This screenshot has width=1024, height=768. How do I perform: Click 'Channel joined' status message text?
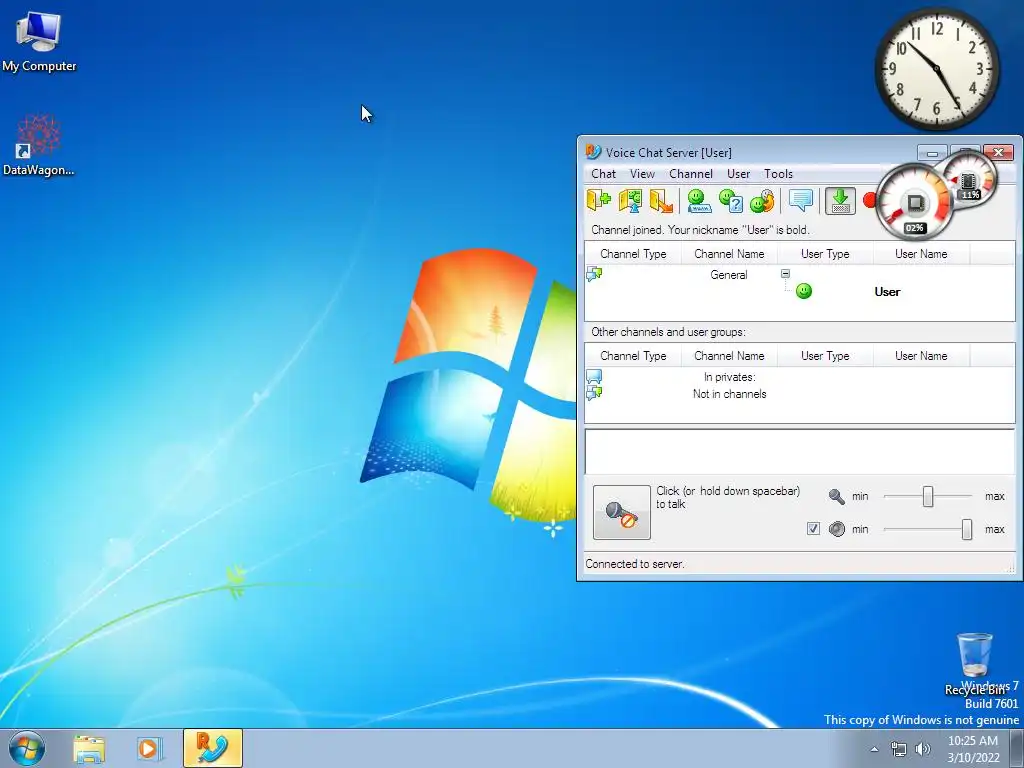coord(700,230)
